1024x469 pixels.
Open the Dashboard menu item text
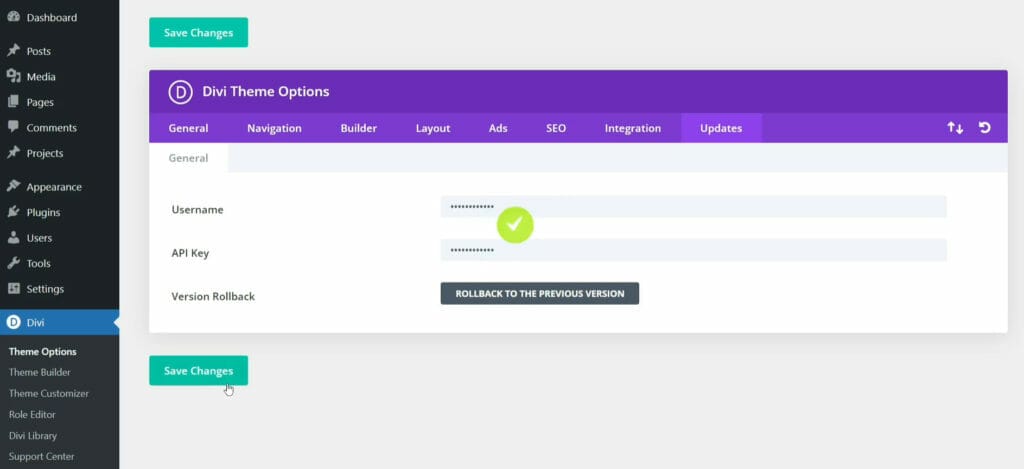[52, 18]
